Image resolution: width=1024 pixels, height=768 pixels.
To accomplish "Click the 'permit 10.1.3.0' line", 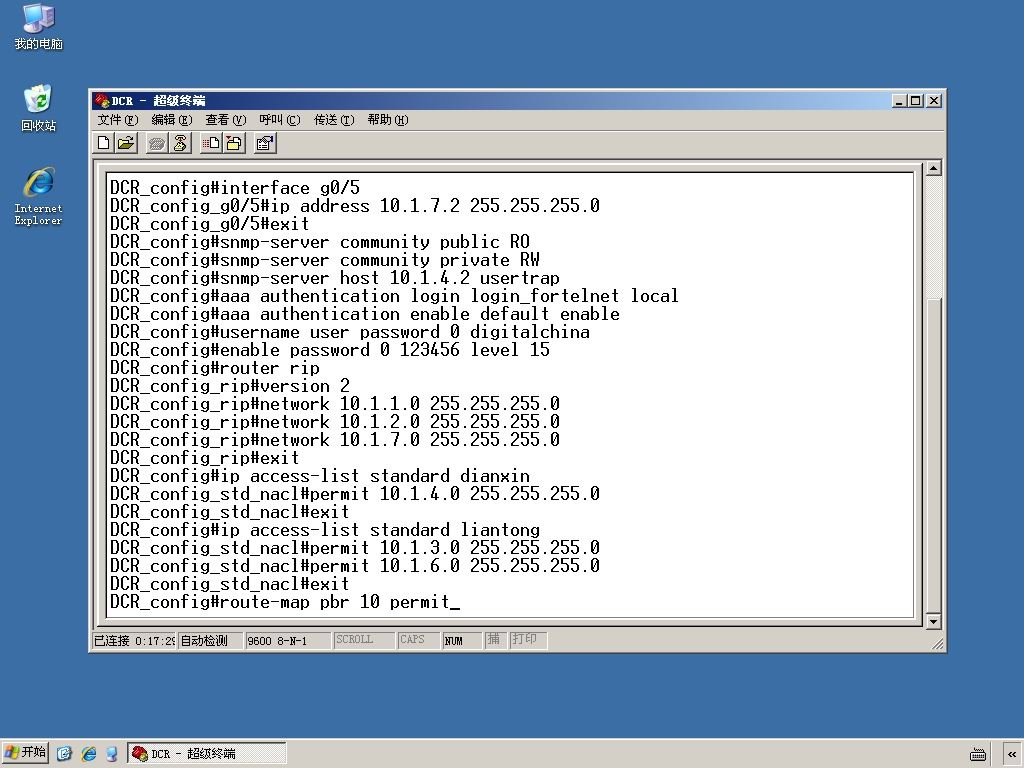I will click(x=355, y=547).
